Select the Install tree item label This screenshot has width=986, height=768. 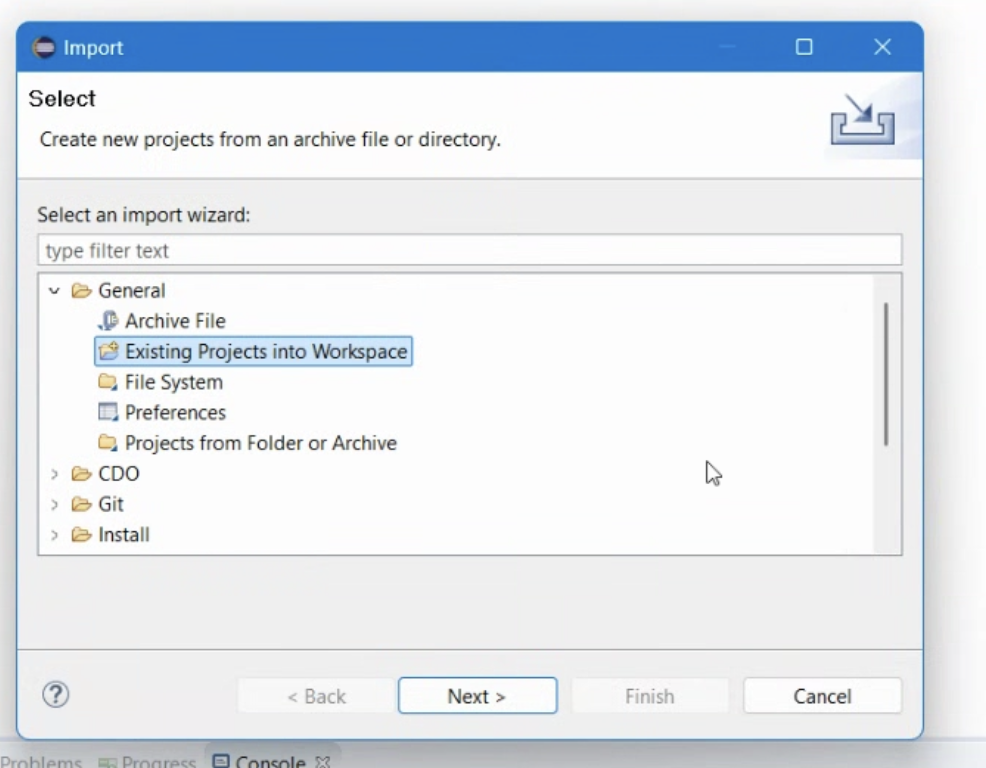pos(124,535)
